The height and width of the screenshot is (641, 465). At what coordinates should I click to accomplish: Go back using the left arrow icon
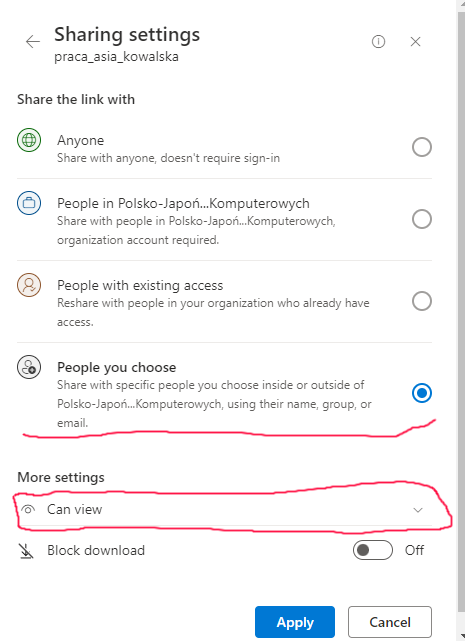pyautogui.click(x=33, y=41)
